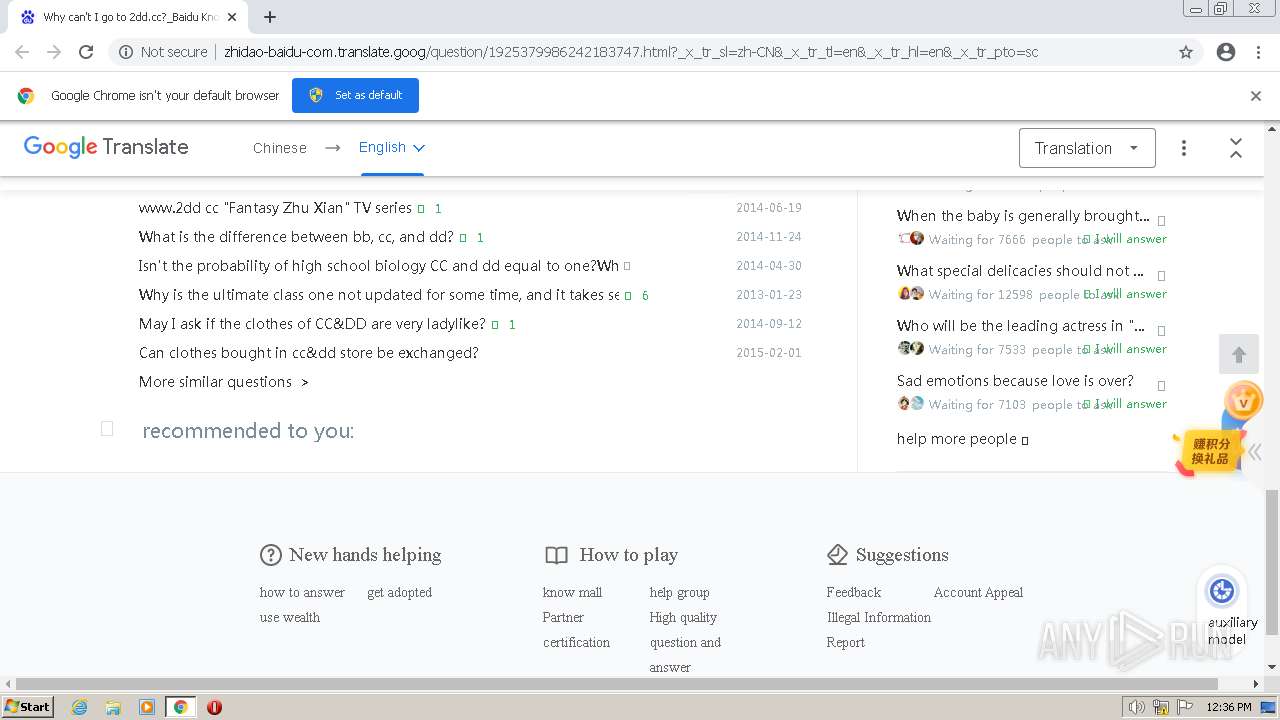Open 'difference between bb, cc, and dd' question
This screenshot has width=1280, height=720.
296,237
